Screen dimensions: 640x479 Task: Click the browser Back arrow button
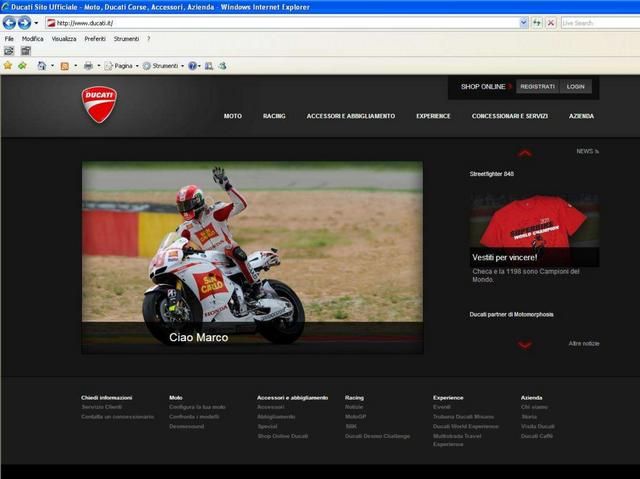coord(9,23)
